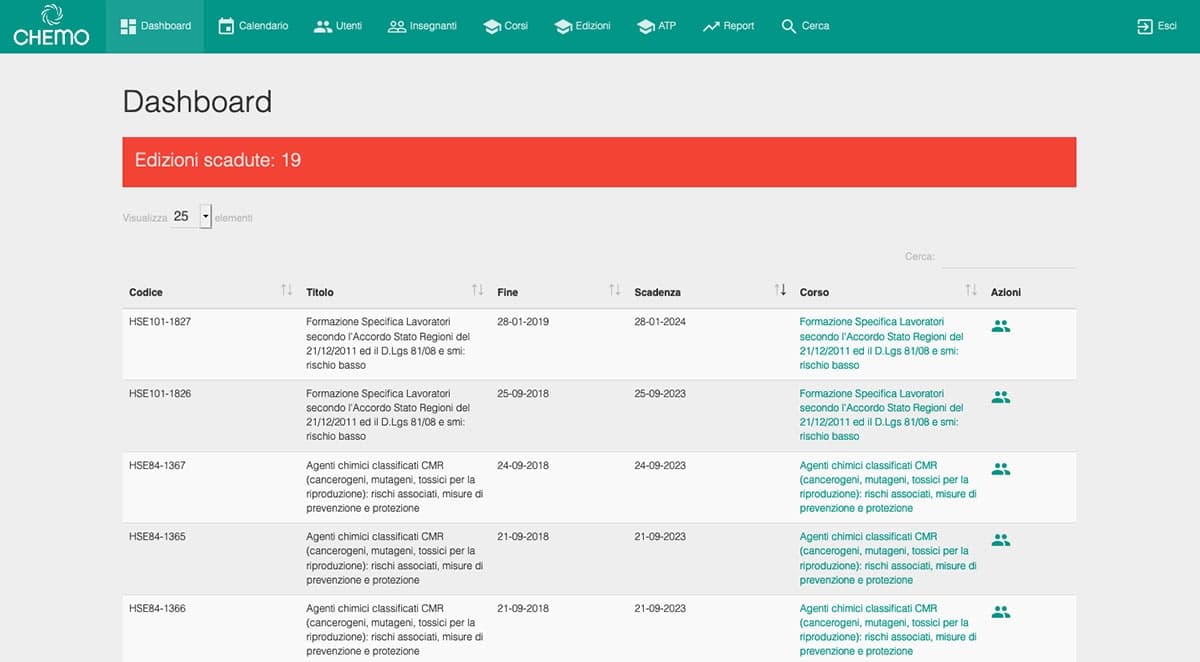Click the CHEMO logo in the header
The image size is (1200, 662).
(x=51, y=26)
